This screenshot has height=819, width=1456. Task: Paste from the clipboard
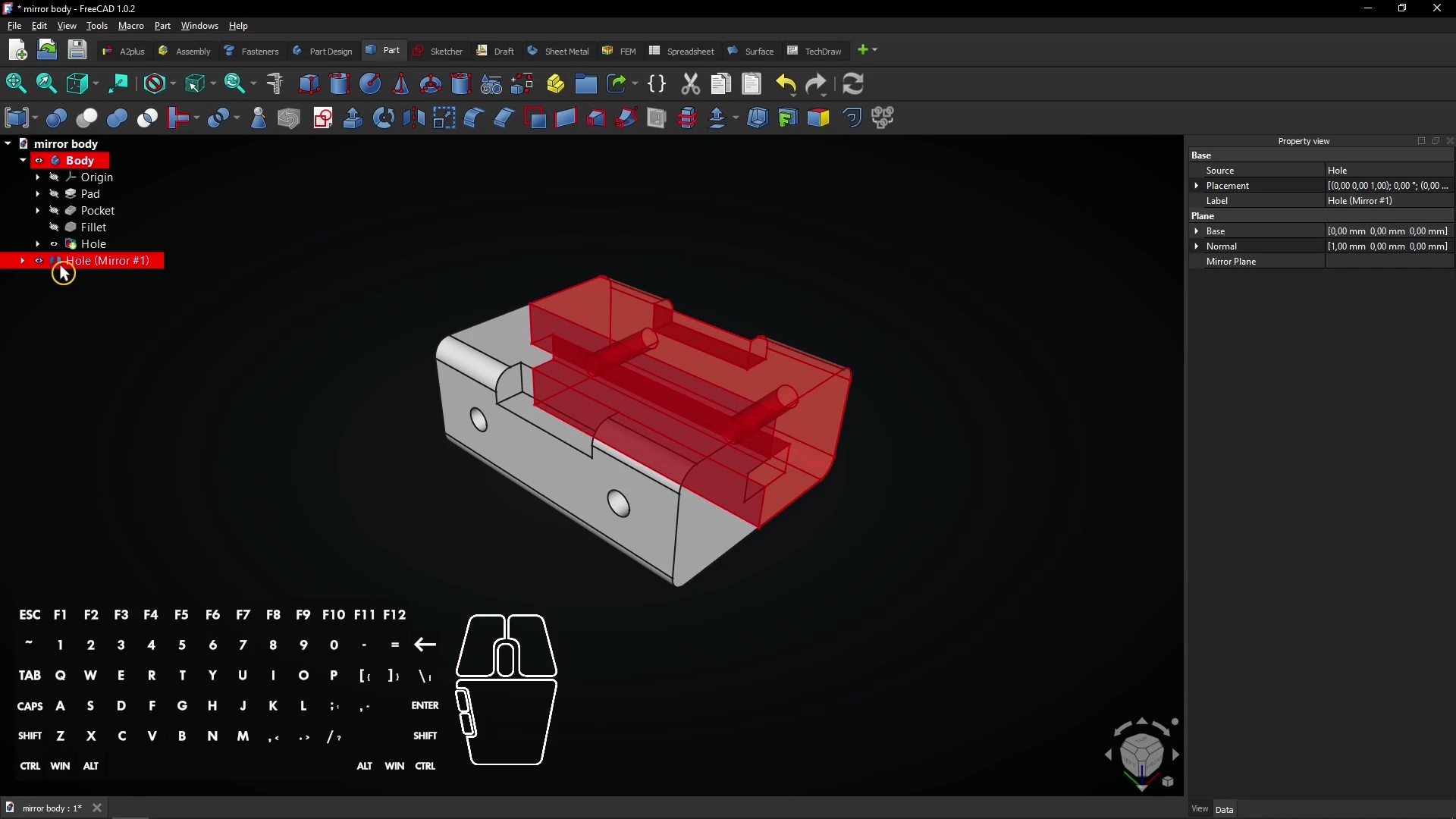click(x=751, y=83)
